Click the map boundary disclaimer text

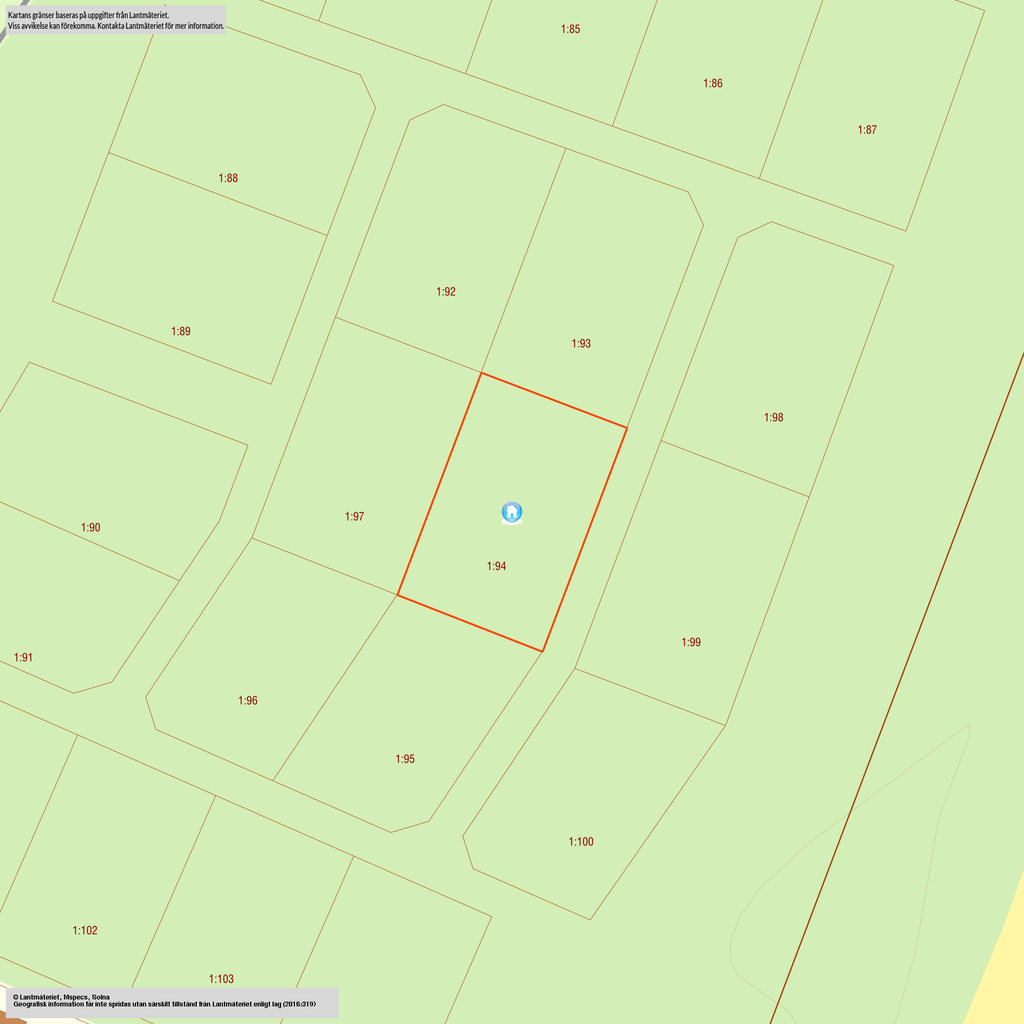pyautogui.click(x=115, y=21)
